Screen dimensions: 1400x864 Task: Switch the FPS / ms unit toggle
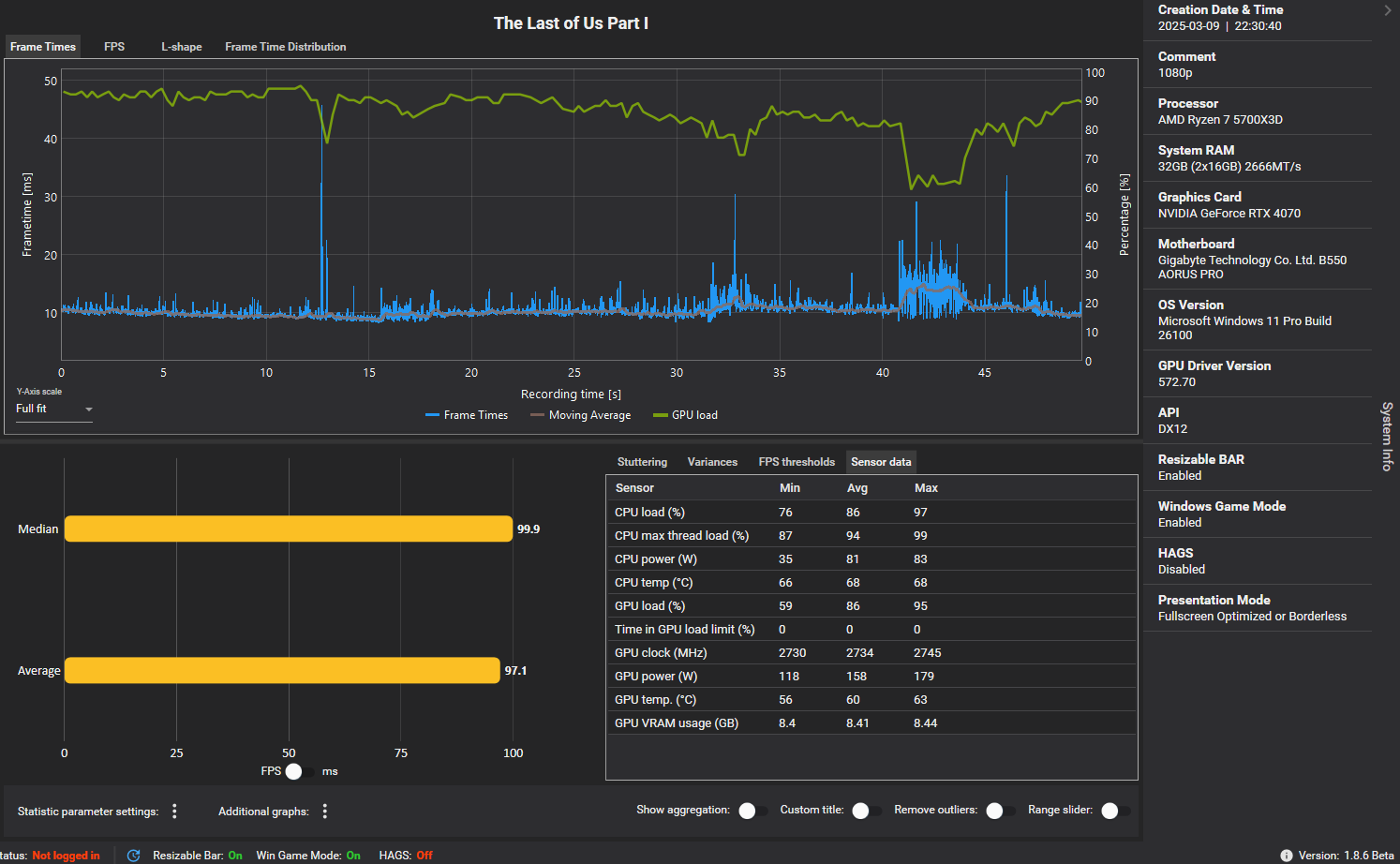pyautogui.click(x=300, y=771)
